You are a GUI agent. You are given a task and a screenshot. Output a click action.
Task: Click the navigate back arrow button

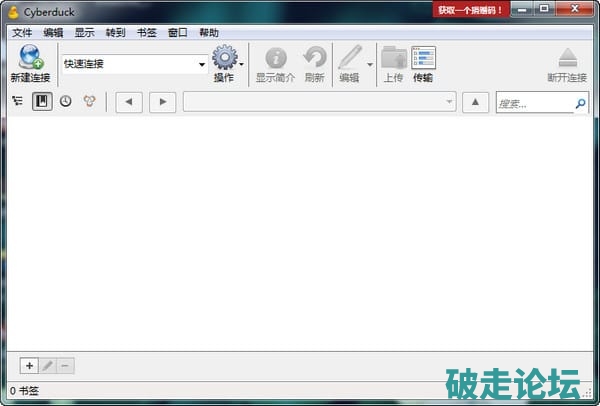coord(129,102)
